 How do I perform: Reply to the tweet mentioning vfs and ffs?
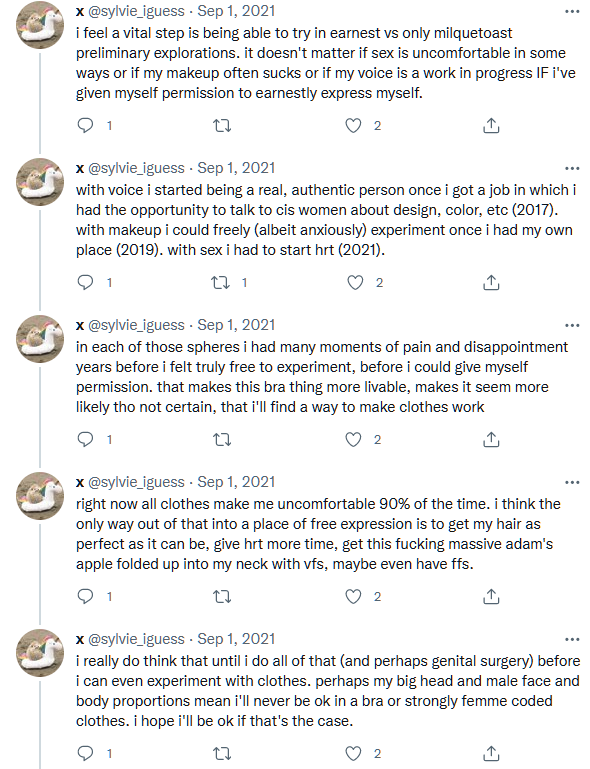[x=86, y=596]
